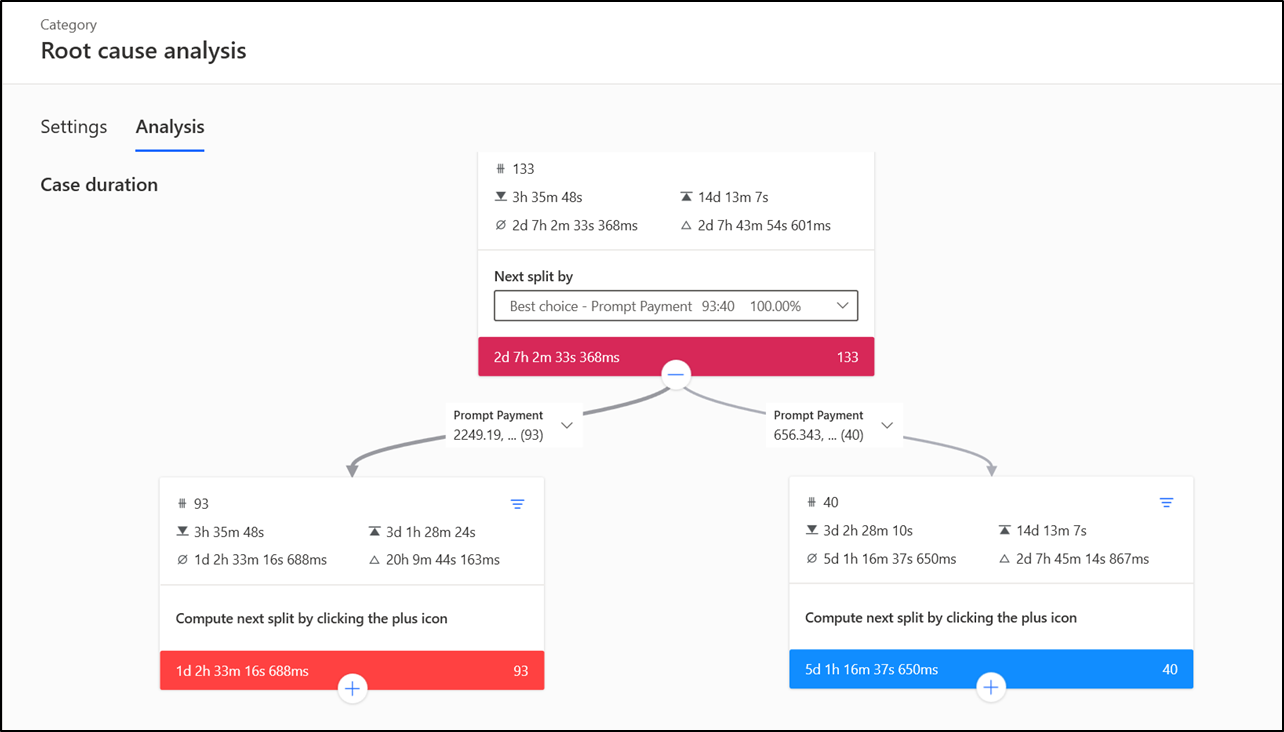Click the Case duration heading
This screenshot has width=1284, height=732.
click(x=98, y=184)
